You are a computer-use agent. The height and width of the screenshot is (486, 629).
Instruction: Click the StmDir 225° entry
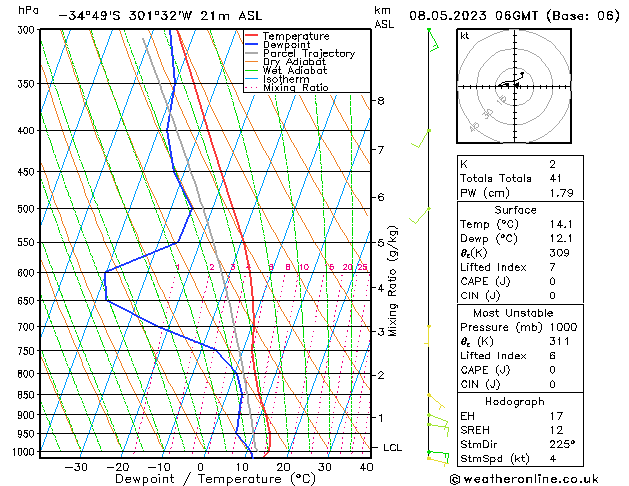[x=520, y=444]
